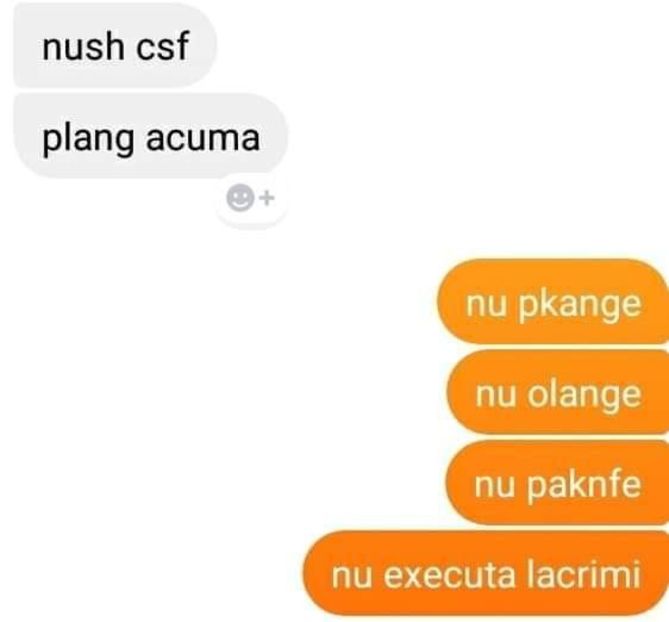The height and width of the screenshot is (622, 669).
Task: Click the word 'executa' in the orange bubble
Action: coord(449,575)
